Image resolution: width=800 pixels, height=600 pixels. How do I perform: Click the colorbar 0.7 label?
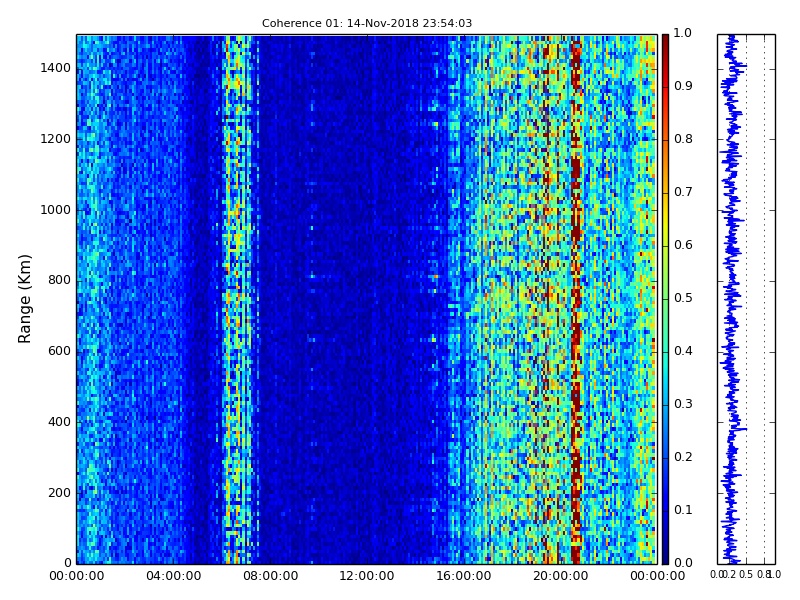tap(683, 192)
